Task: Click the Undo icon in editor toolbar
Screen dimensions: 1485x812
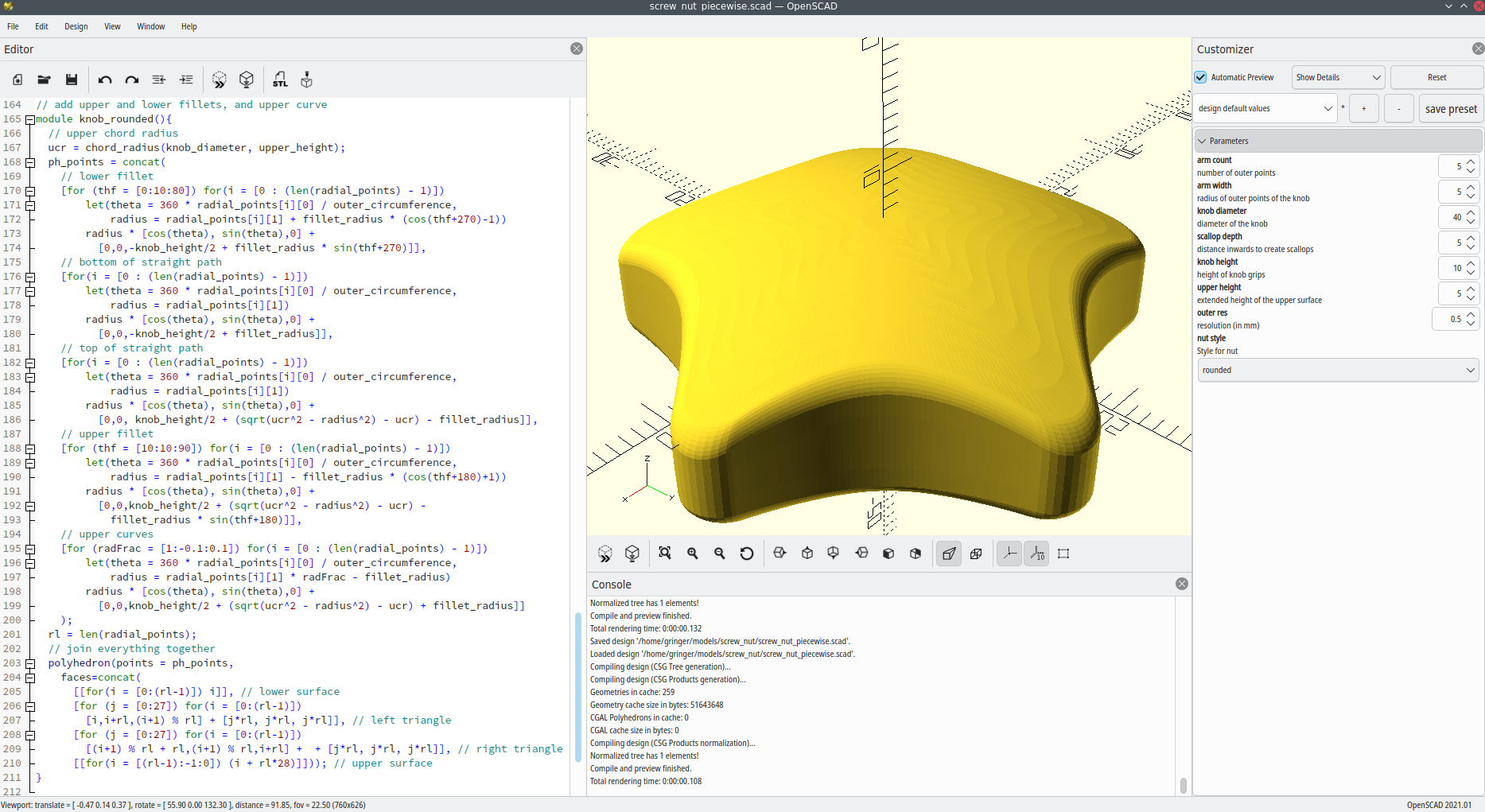Action: coord(105,80)
